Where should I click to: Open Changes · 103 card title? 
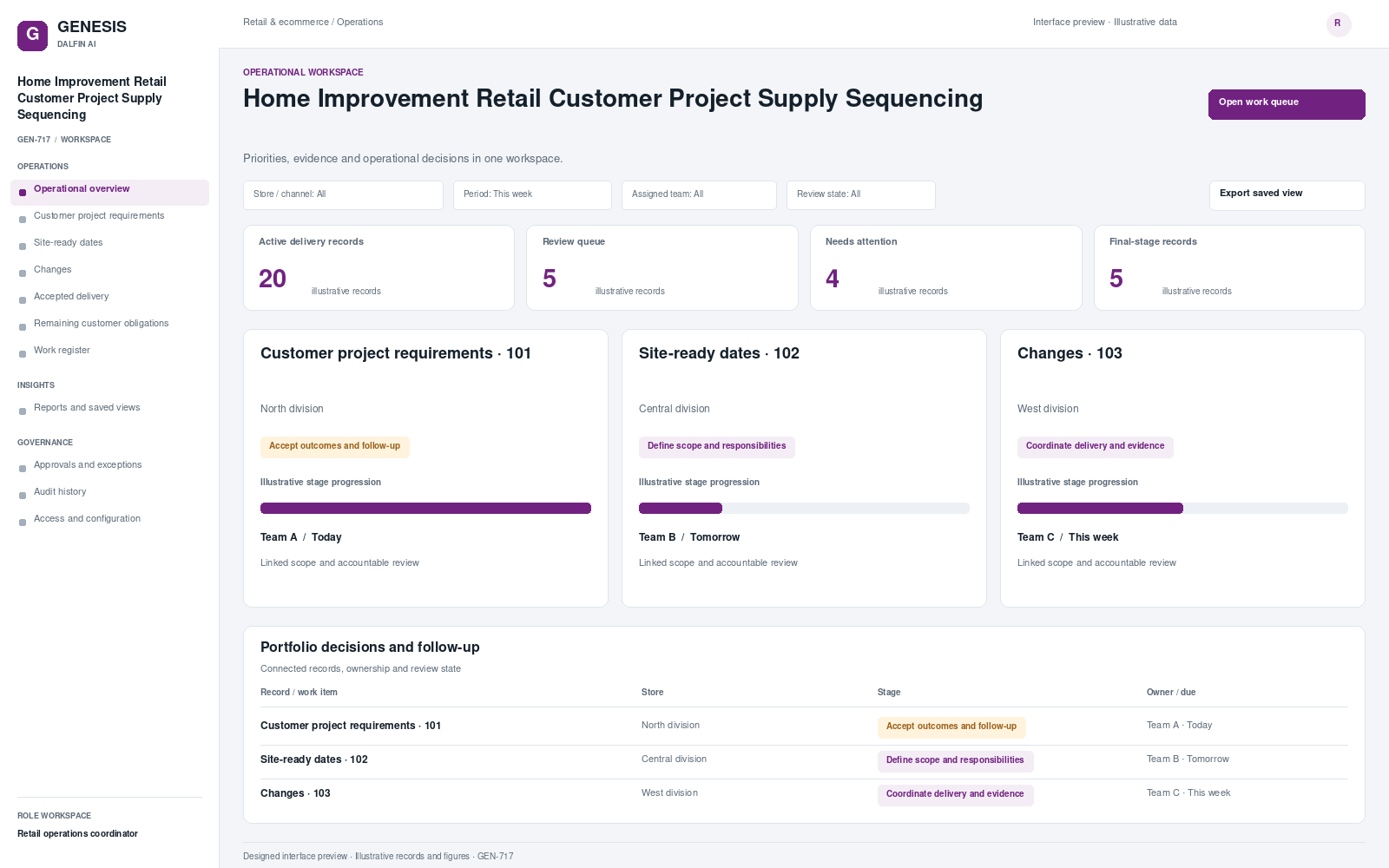tap(1070, 353)
